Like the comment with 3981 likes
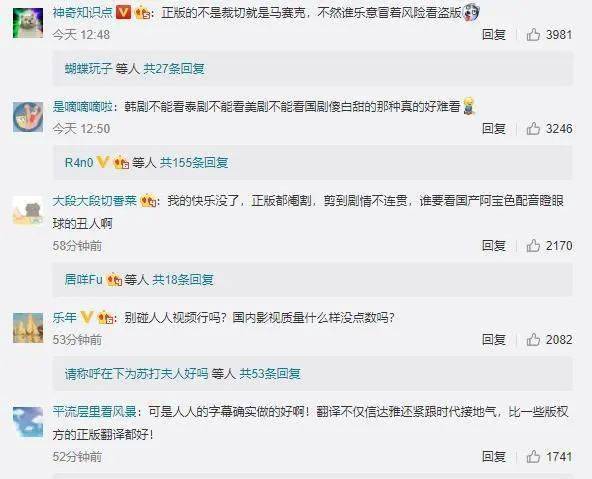The image size is (592, 479). pos(533,35)
